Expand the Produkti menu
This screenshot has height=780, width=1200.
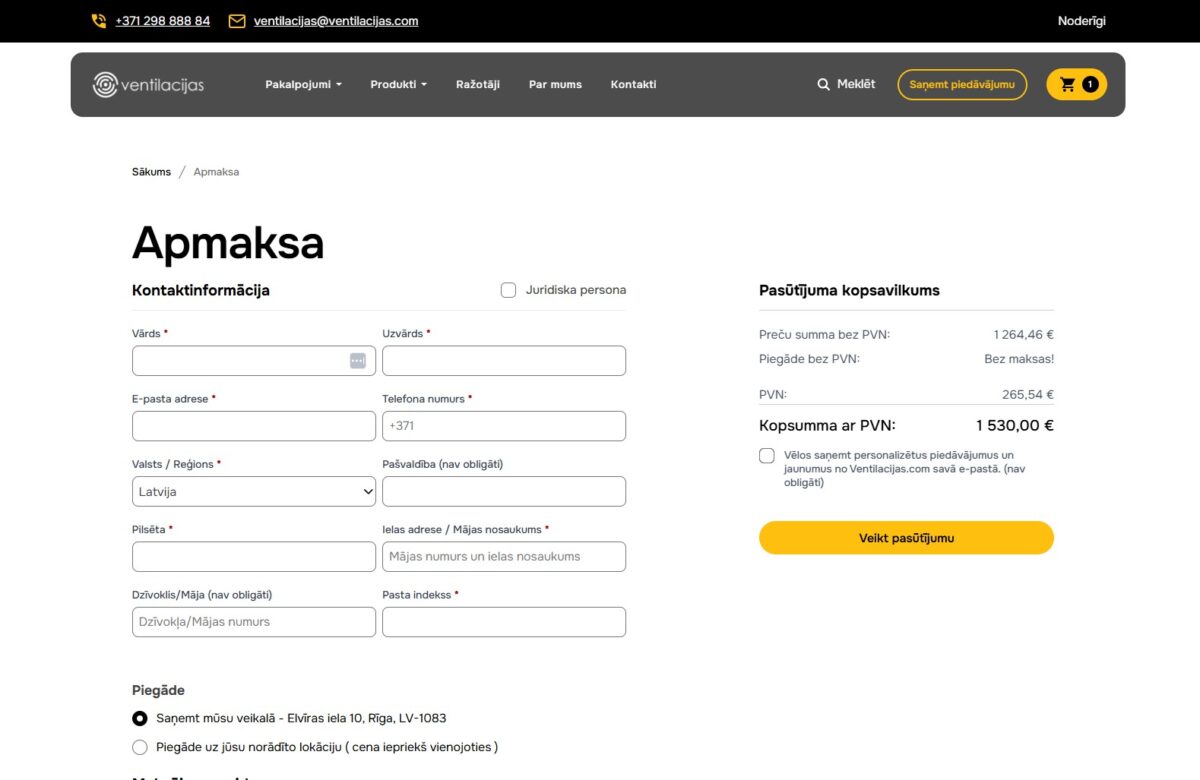tap(398, 85)
